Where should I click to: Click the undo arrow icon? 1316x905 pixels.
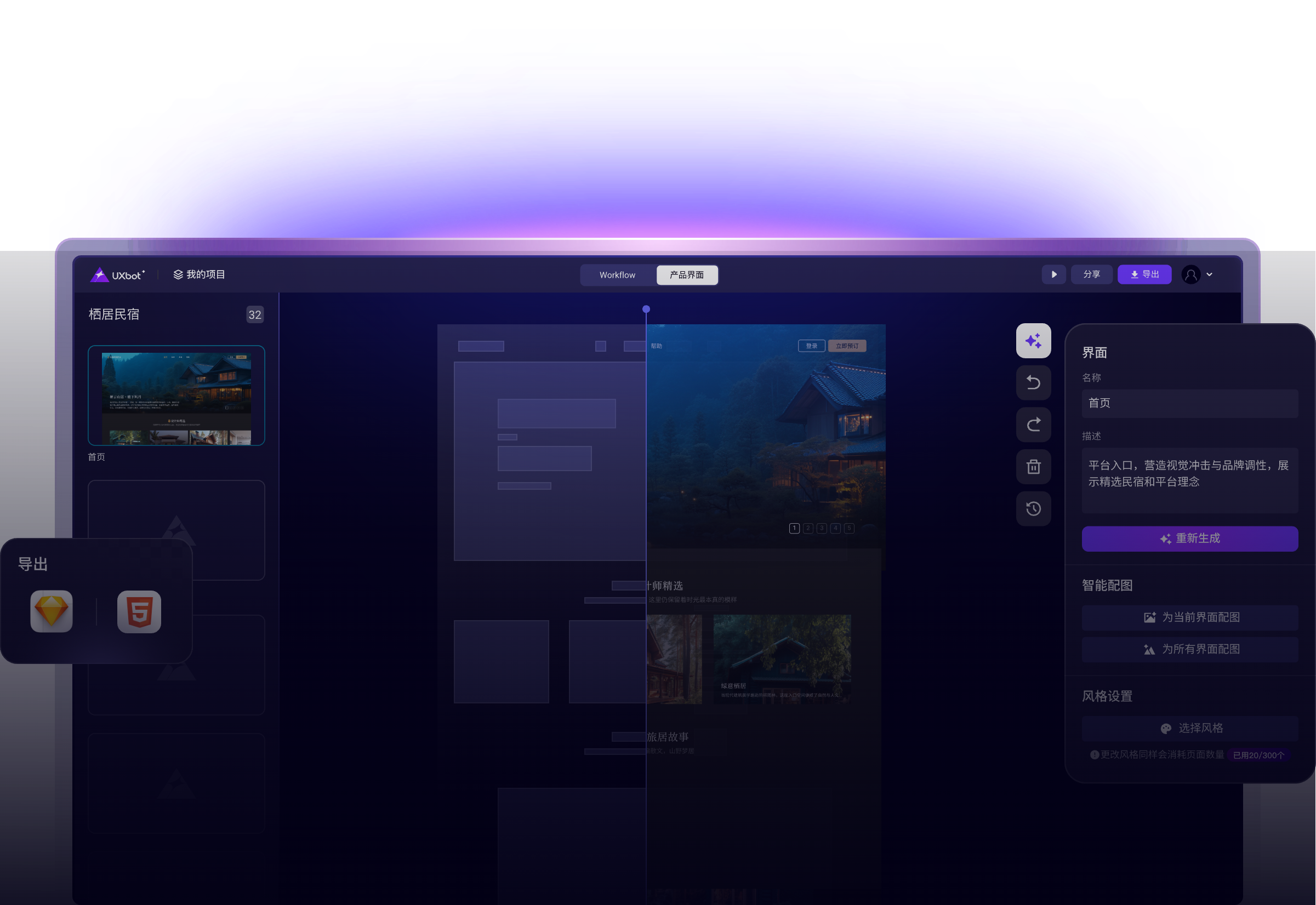1034,383
